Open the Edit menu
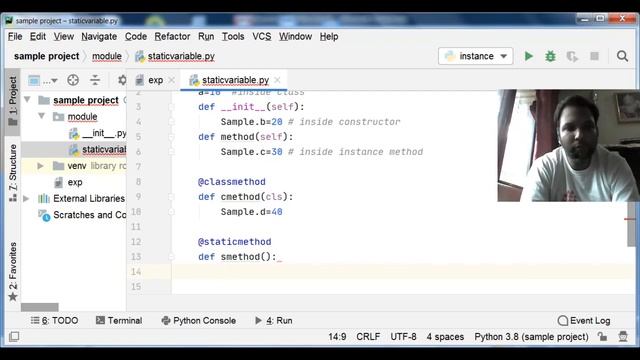This screenshot has width=640, height=360. [x=38, y=36]
